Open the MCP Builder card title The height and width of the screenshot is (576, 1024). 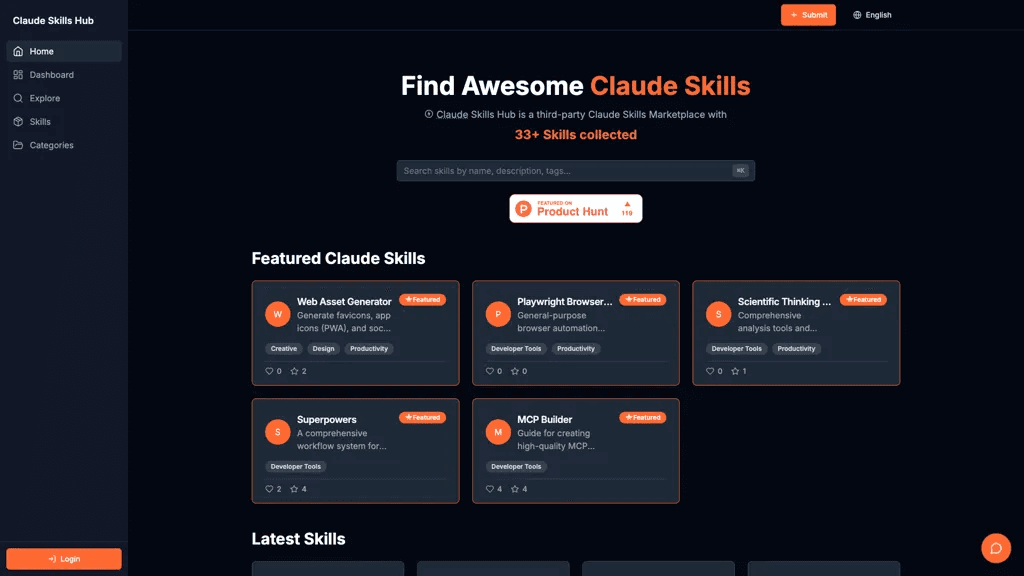click(545, 420)
